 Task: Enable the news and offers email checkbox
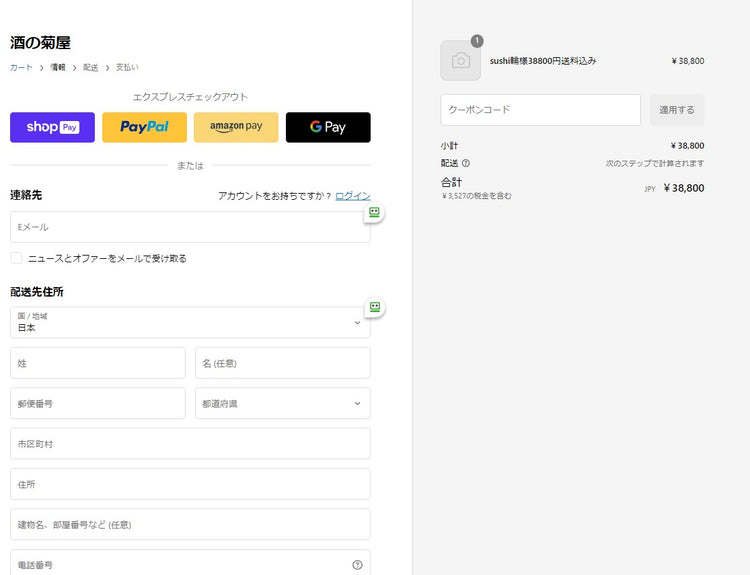coord(17,258)
